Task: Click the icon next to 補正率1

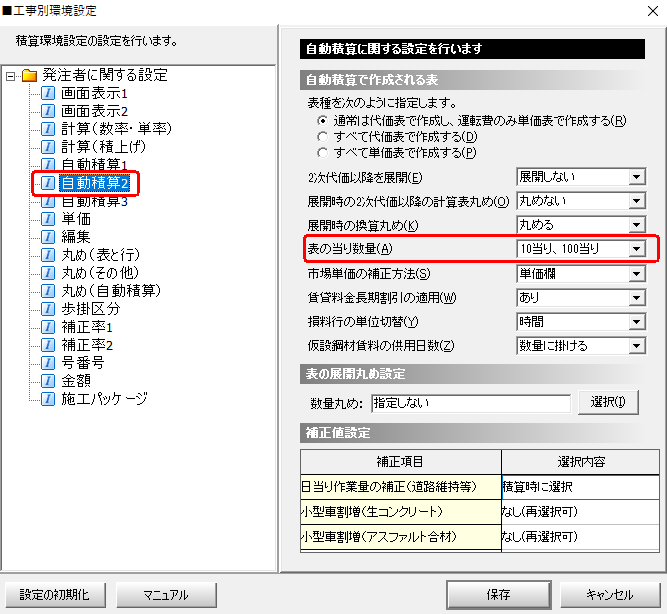Action: pyautogui.click(x=48, y=327)
